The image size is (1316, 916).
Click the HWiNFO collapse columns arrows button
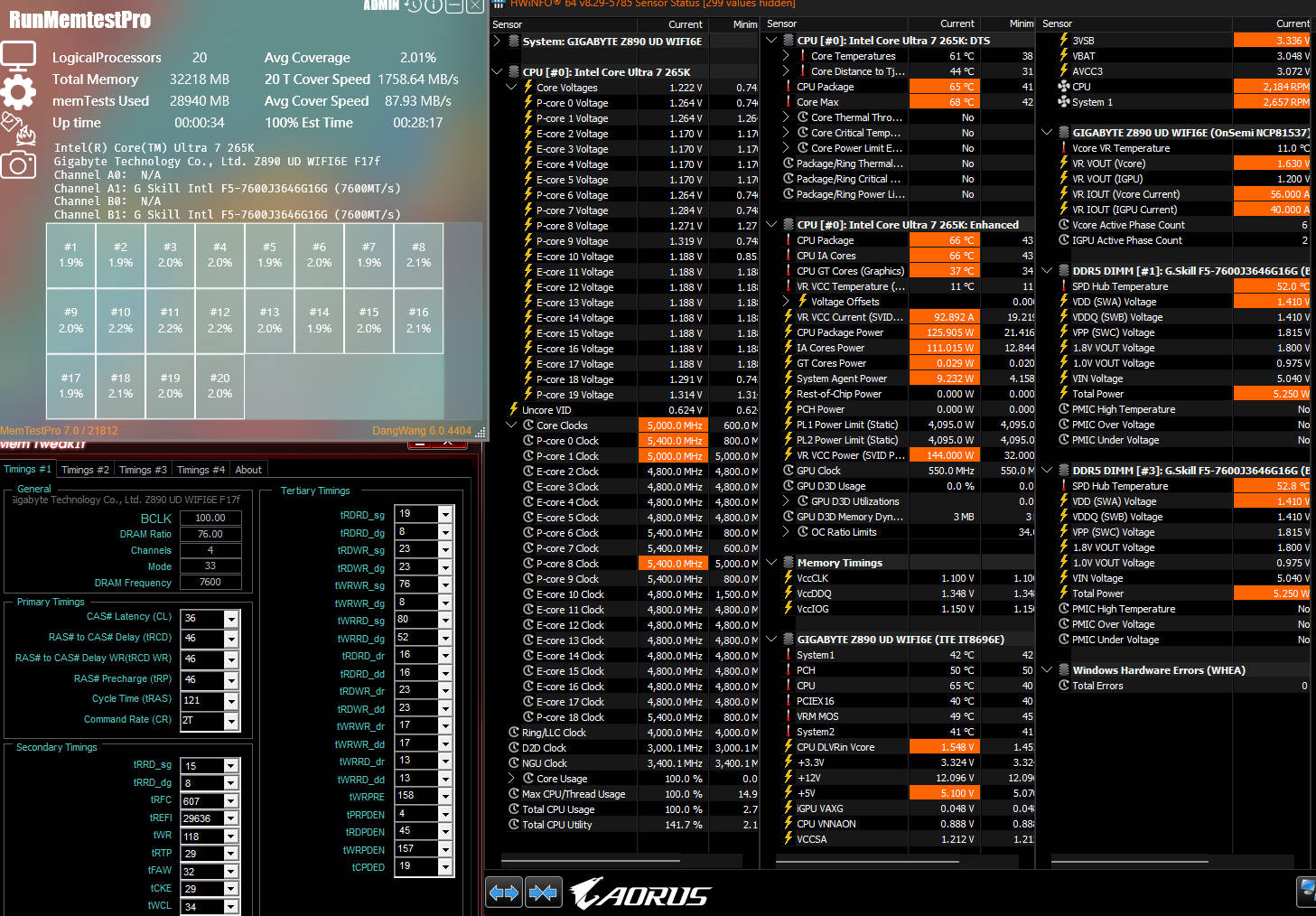(x=543, y=893)
